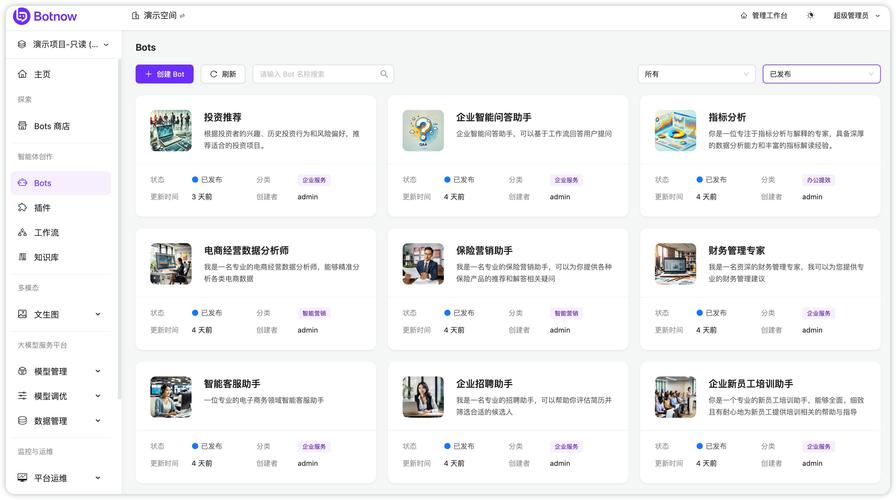Viewport: 896px width, 500px height.
Task: Open the 所有 category filter dropdown
Action: [696, 74]
